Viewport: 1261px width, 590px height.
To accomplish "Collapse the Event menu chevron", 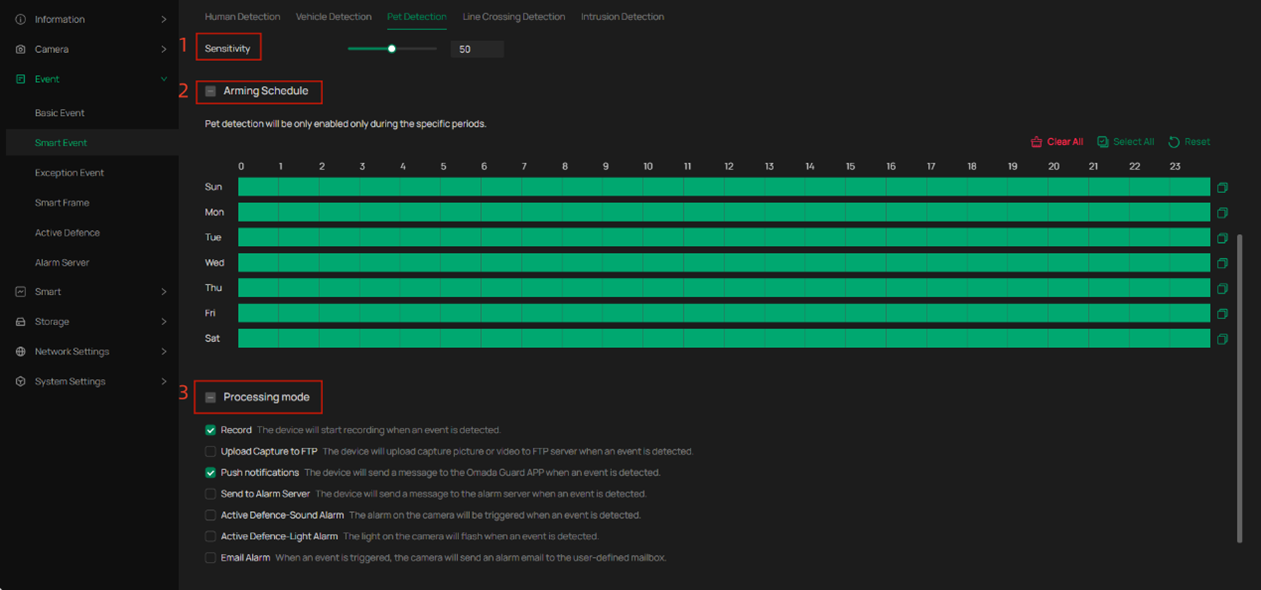I will click(x=164, y=79).
